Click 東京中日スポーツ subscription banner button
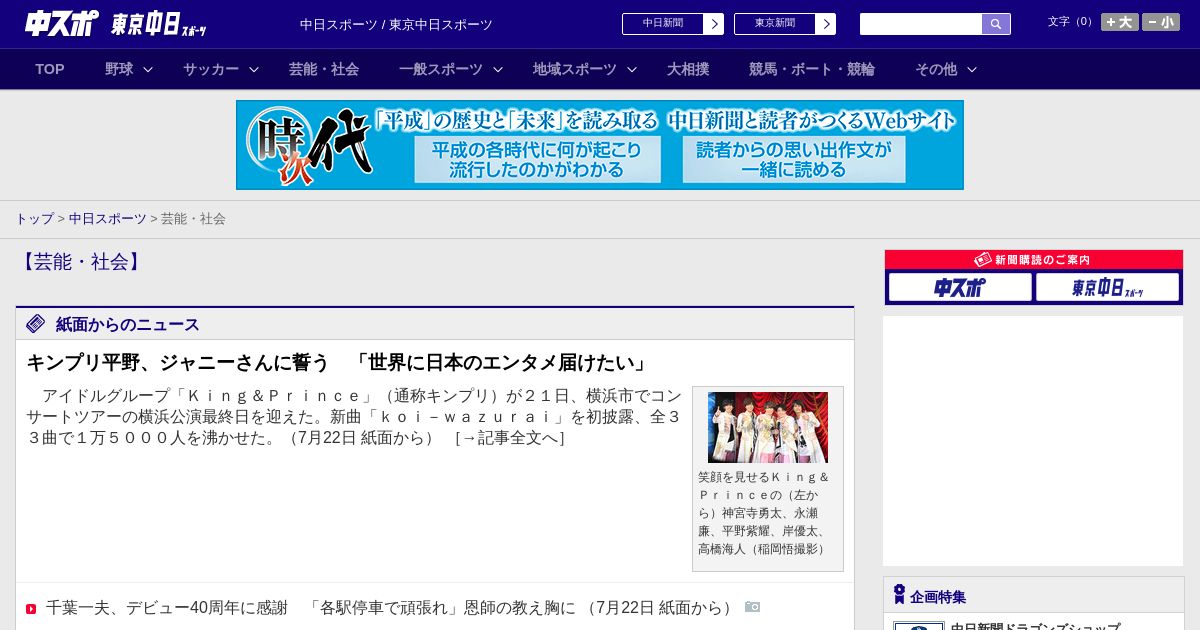This screenshot has width=1200, height=630. [x=1108, y=288]
